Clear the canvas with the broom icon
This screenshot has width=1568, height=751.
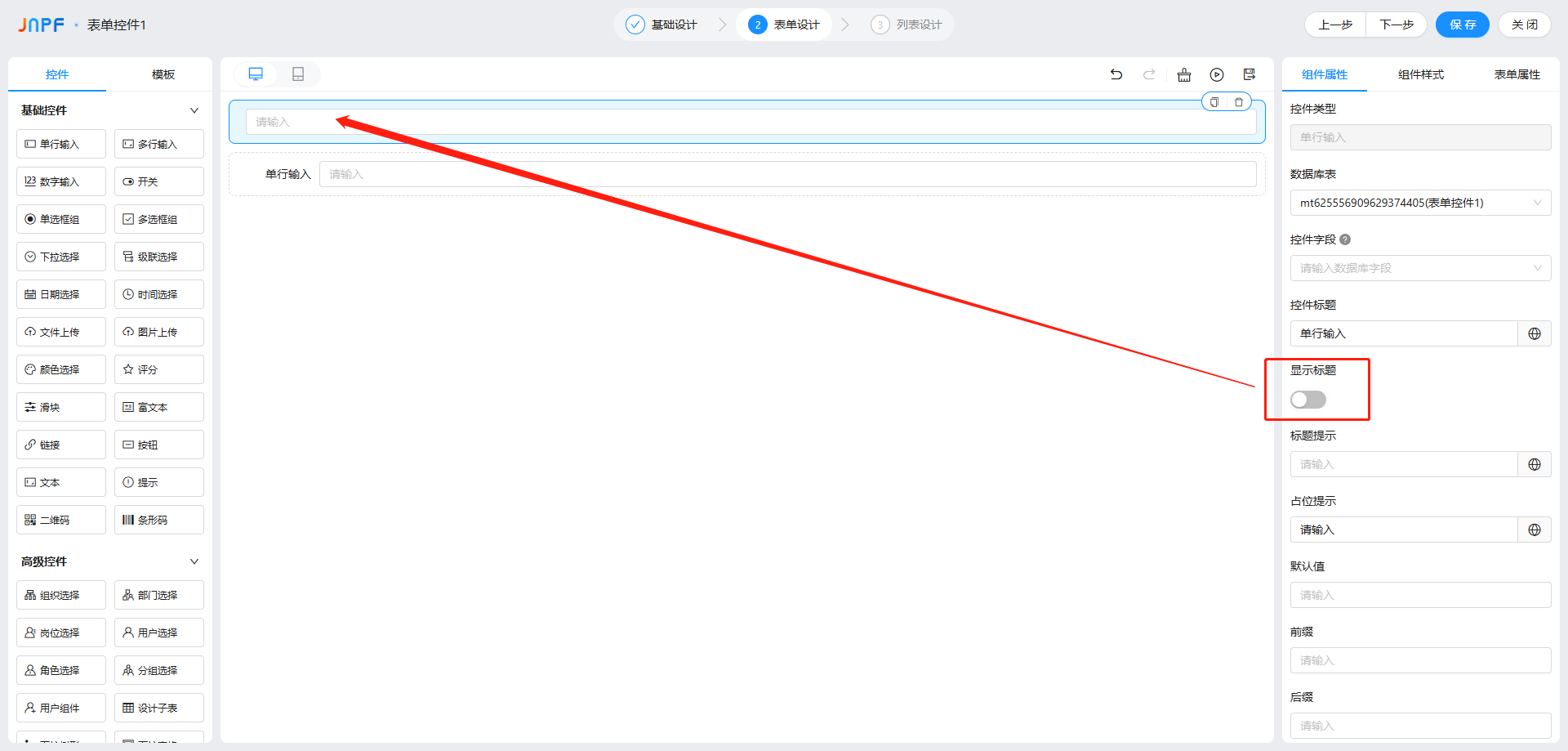click(x=1184, y=75)
